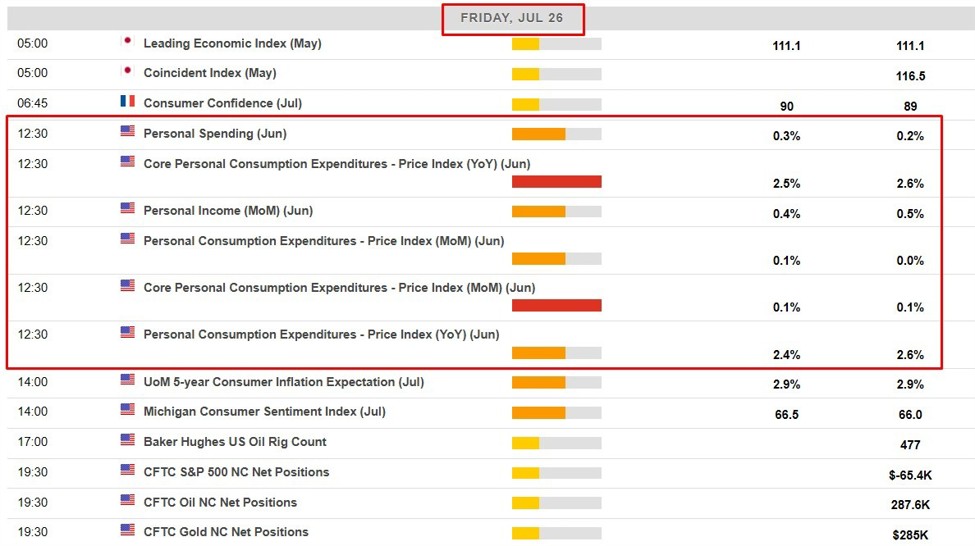975x546 pixels.
Task: Click the US flag beside Personal Income (MoM)
Action: pos(127,209)
